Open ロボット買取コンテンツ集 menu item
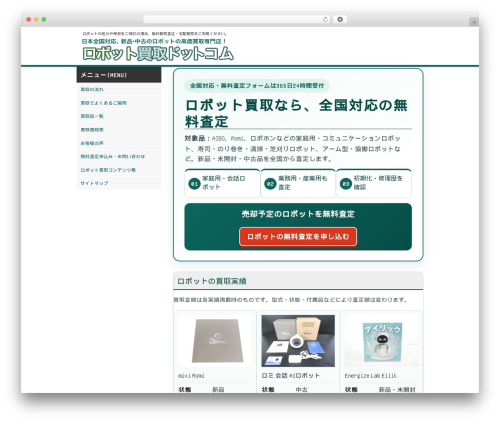The image size is (500, 423). pyautogui.click(x=119, y=170)
